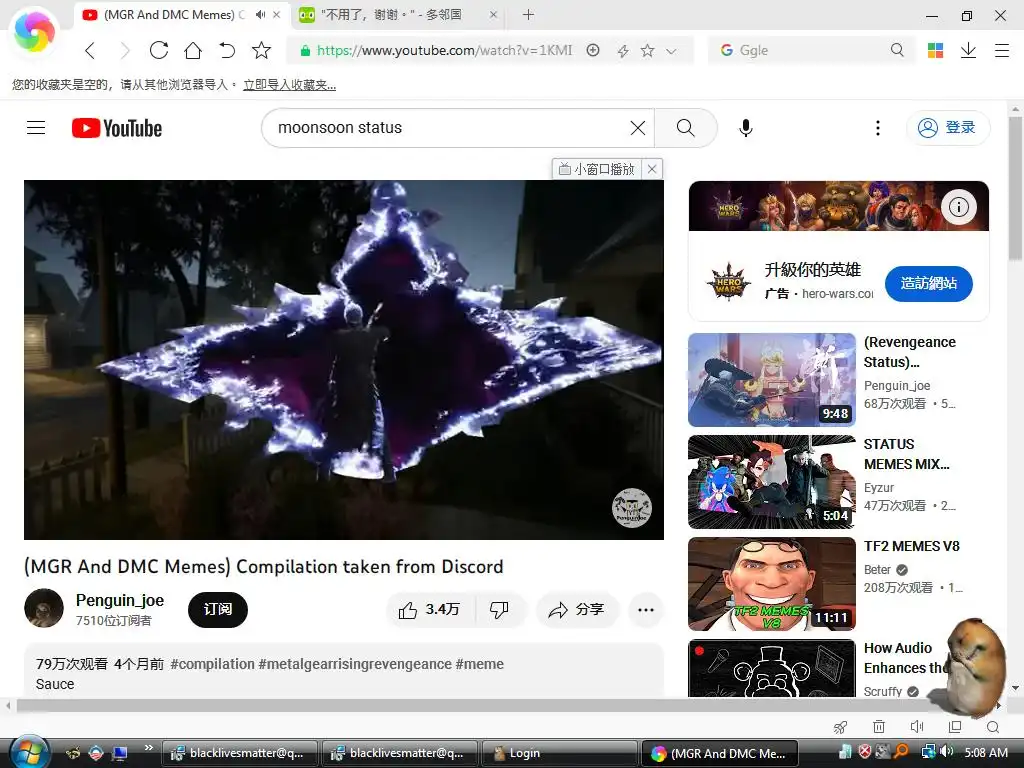Click the browser search magnifier in Google box
The image size is (1024, 768).
[897, 50]
